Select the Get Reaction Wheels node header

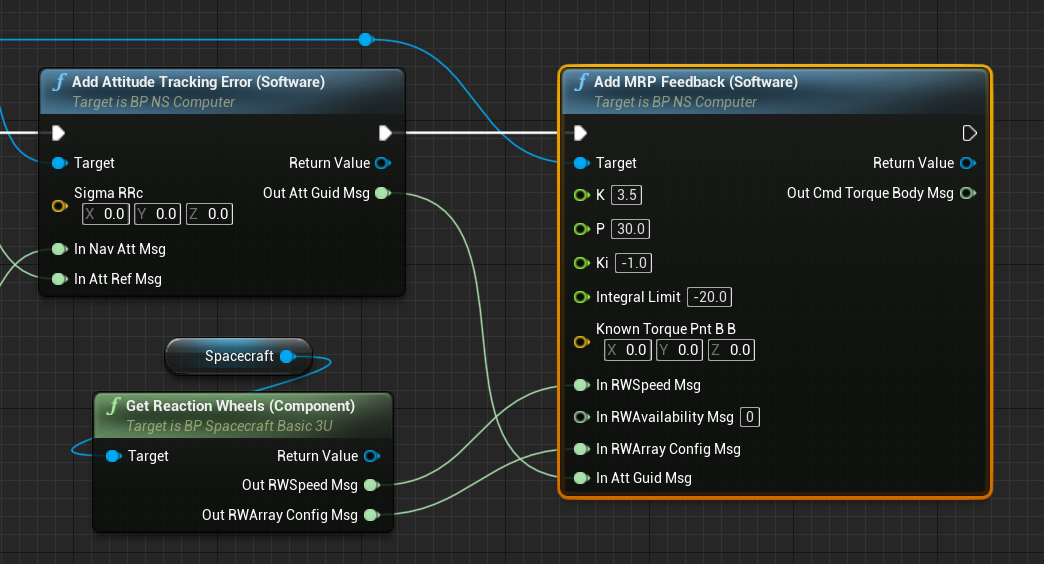240,406
